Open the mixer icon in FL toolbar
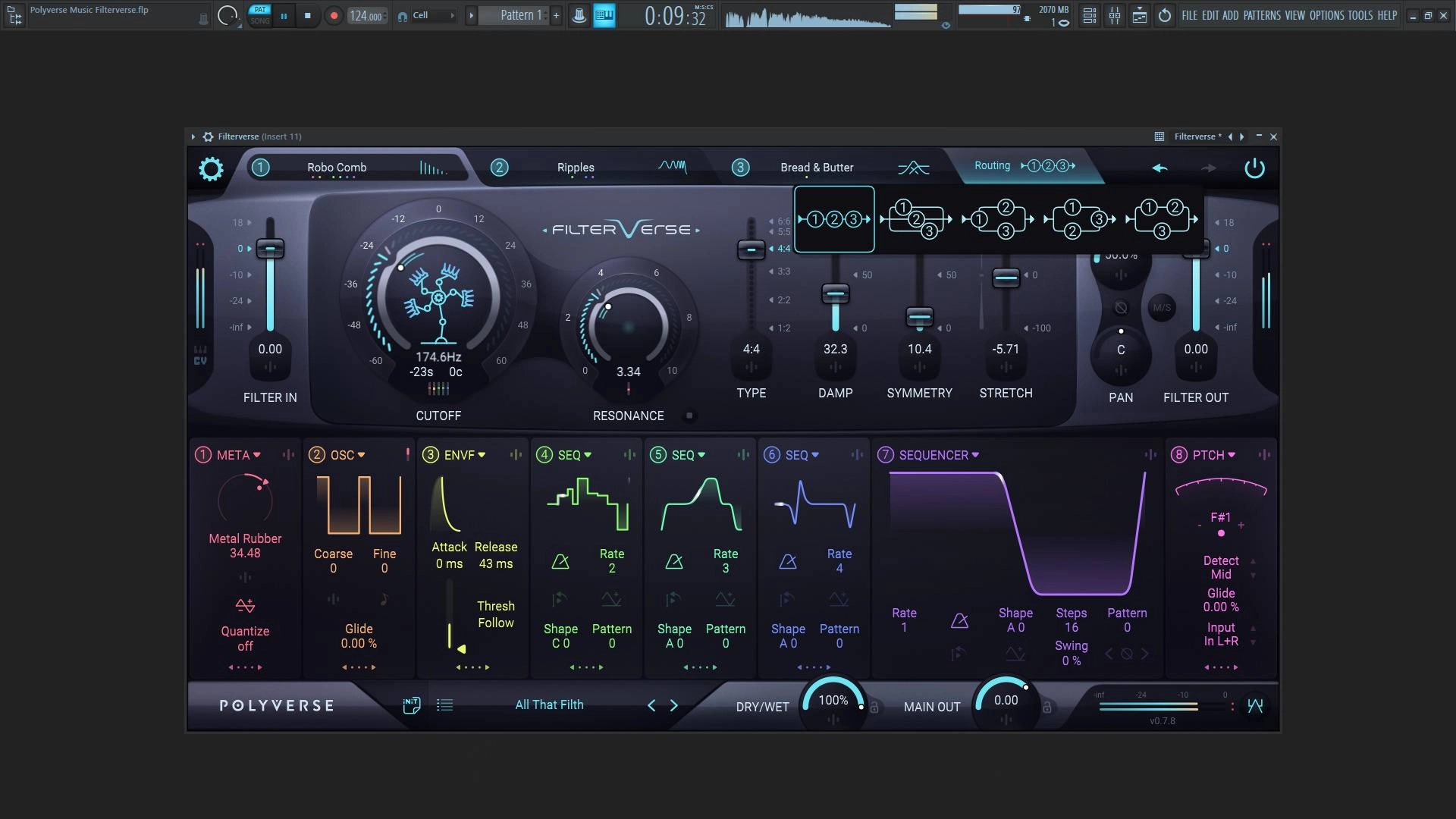 (x=1115, y=15)
